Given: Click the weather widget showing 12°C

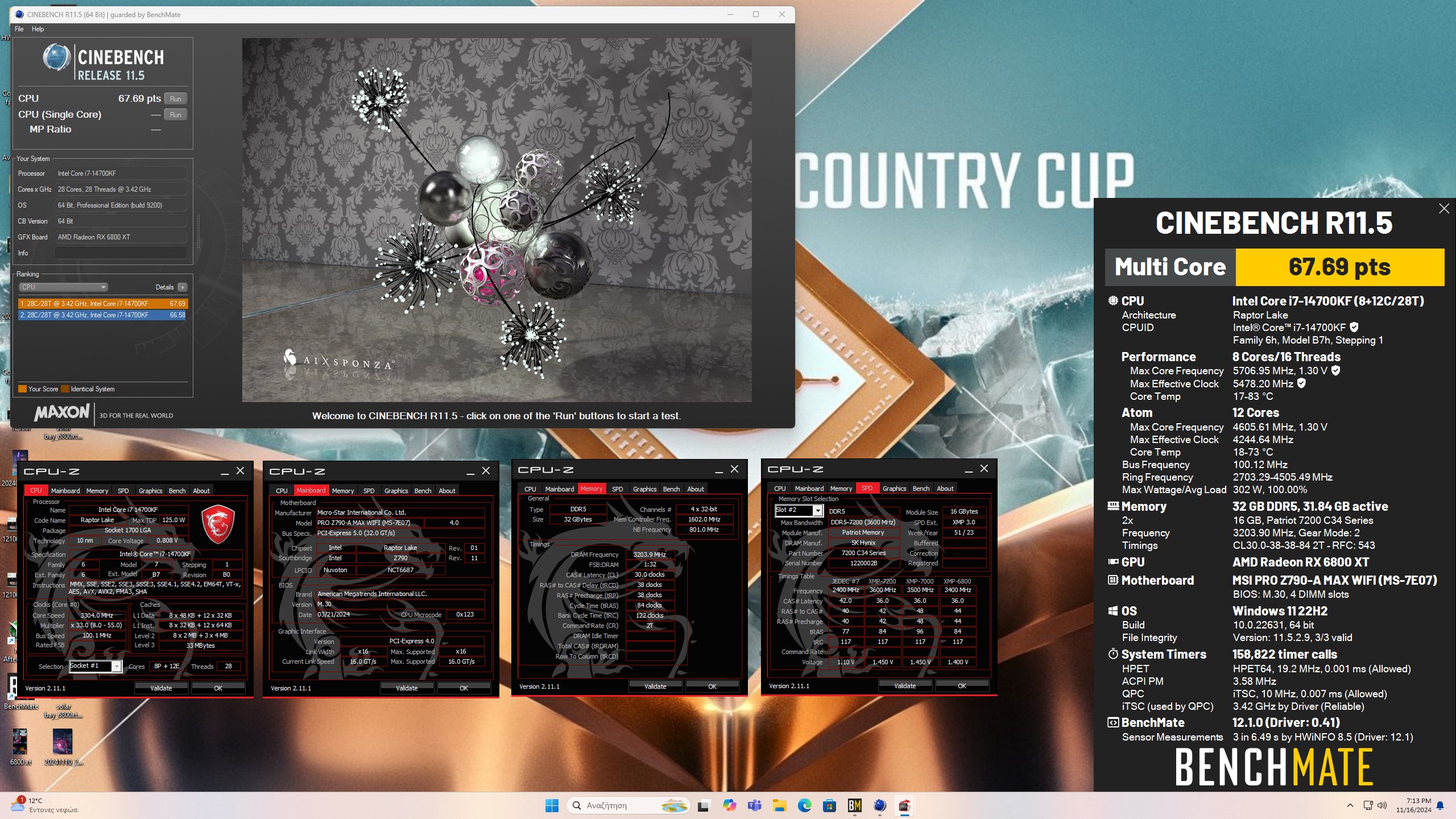Looking at the screenshot, I should 45,805.
